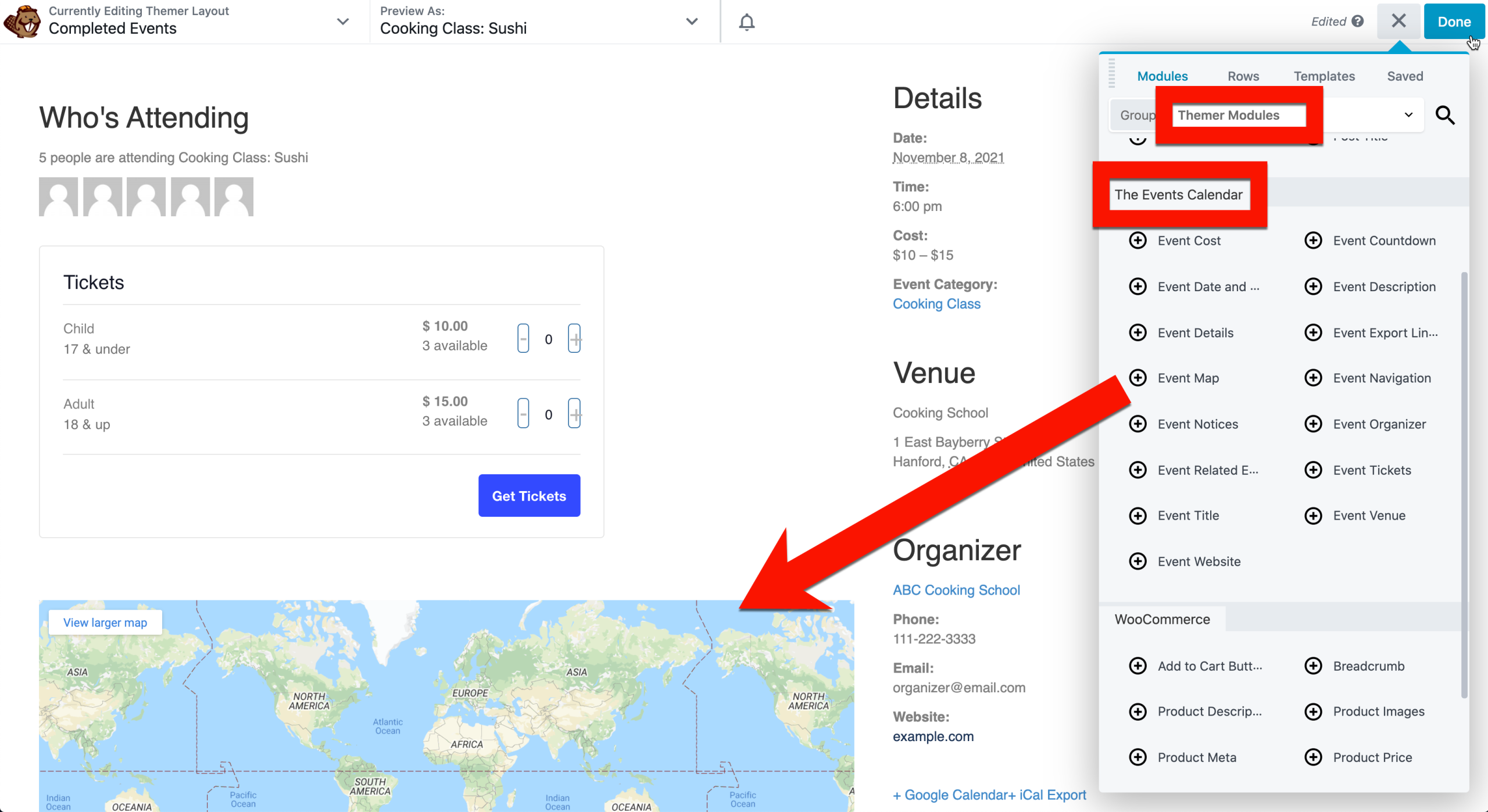Click the Edited help question icon

(1358, 22)
